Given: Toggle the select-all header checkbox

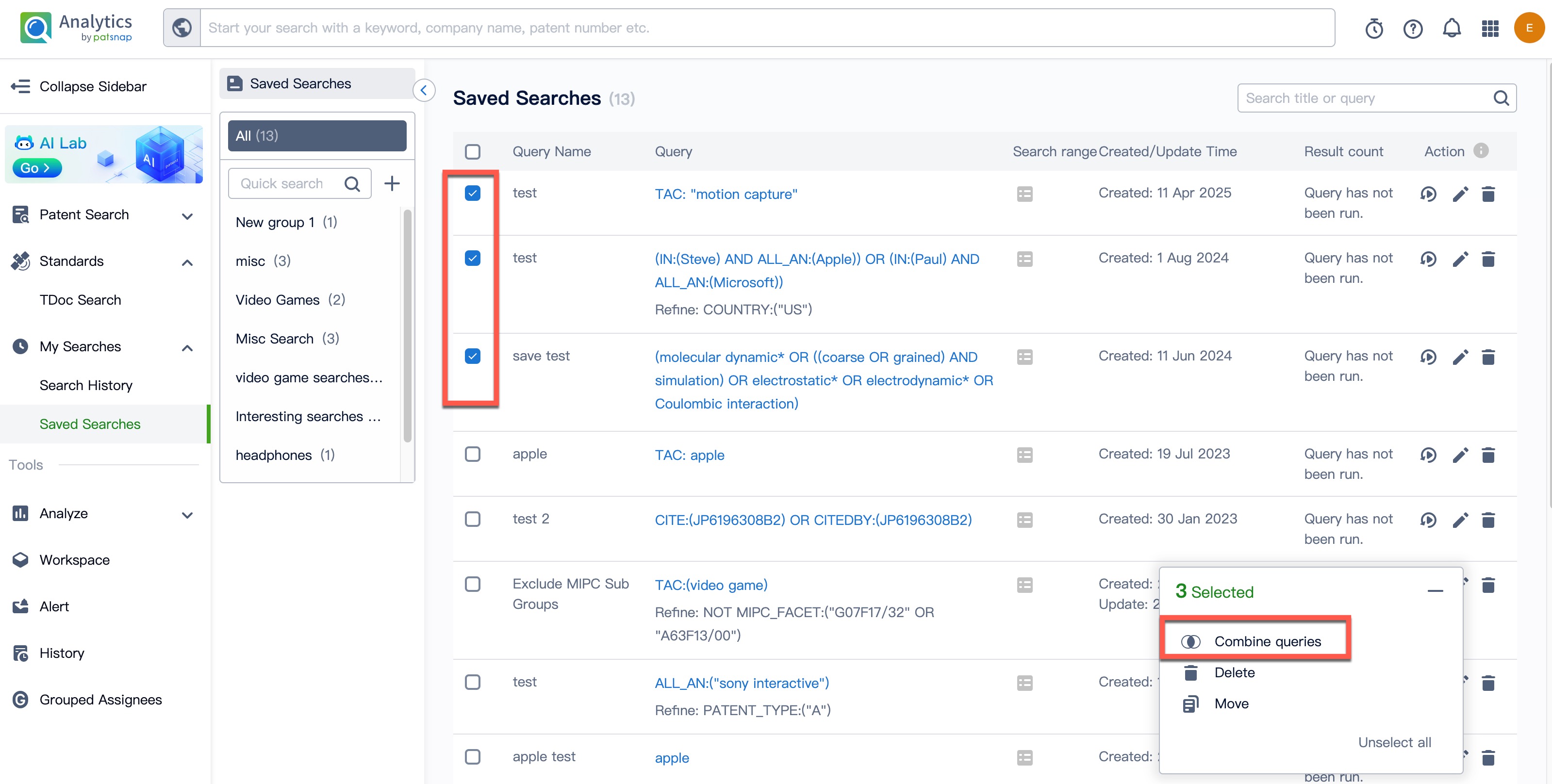Looking at the screenshot, I should (x=472, y=152).
